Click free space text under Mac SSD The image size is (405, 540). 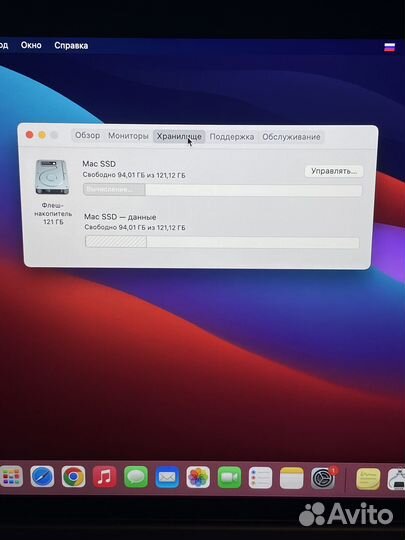pos(134,175)
